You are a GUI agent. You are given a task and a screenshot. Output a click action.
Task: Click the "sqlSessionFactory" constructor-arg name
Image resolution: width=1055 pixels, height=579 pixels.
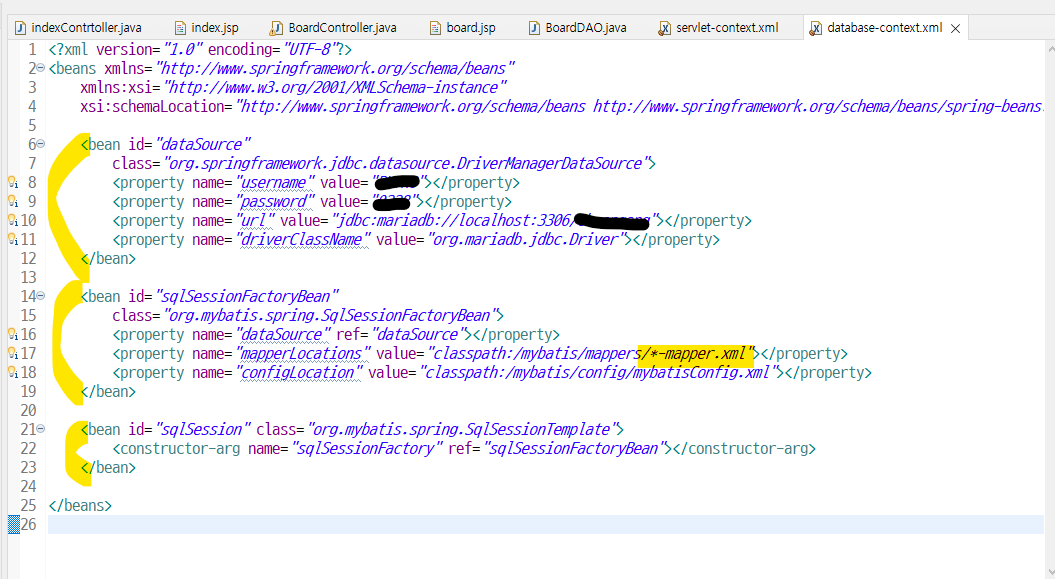(367, 448)
